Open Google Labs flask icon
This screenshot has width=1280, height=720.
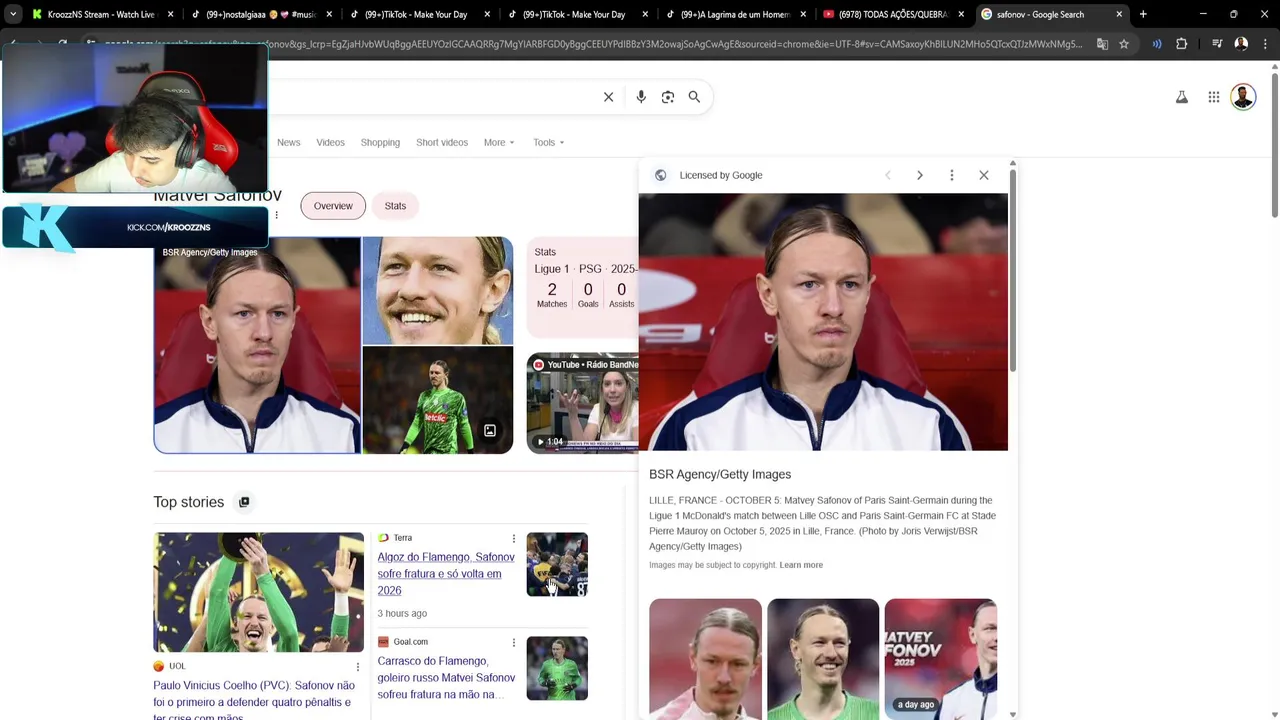1181,97
